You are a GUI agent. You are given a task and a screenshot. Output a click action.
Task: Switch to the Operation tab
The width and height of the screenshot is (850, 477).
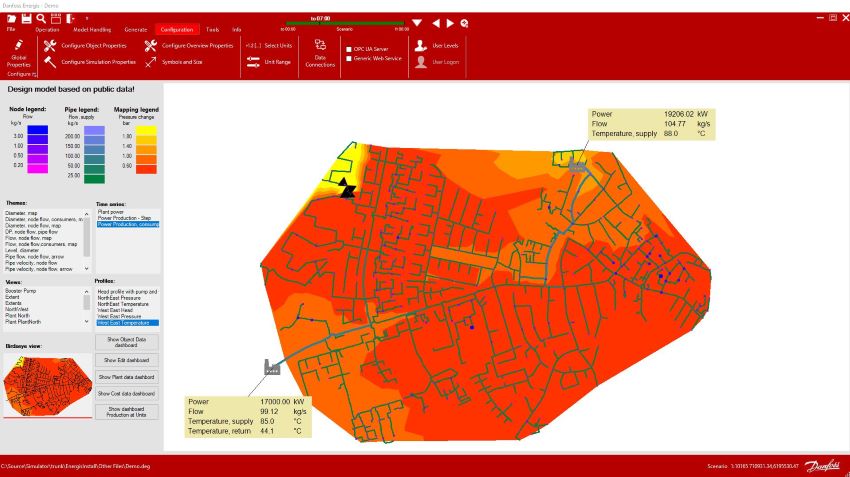point(47,30)
